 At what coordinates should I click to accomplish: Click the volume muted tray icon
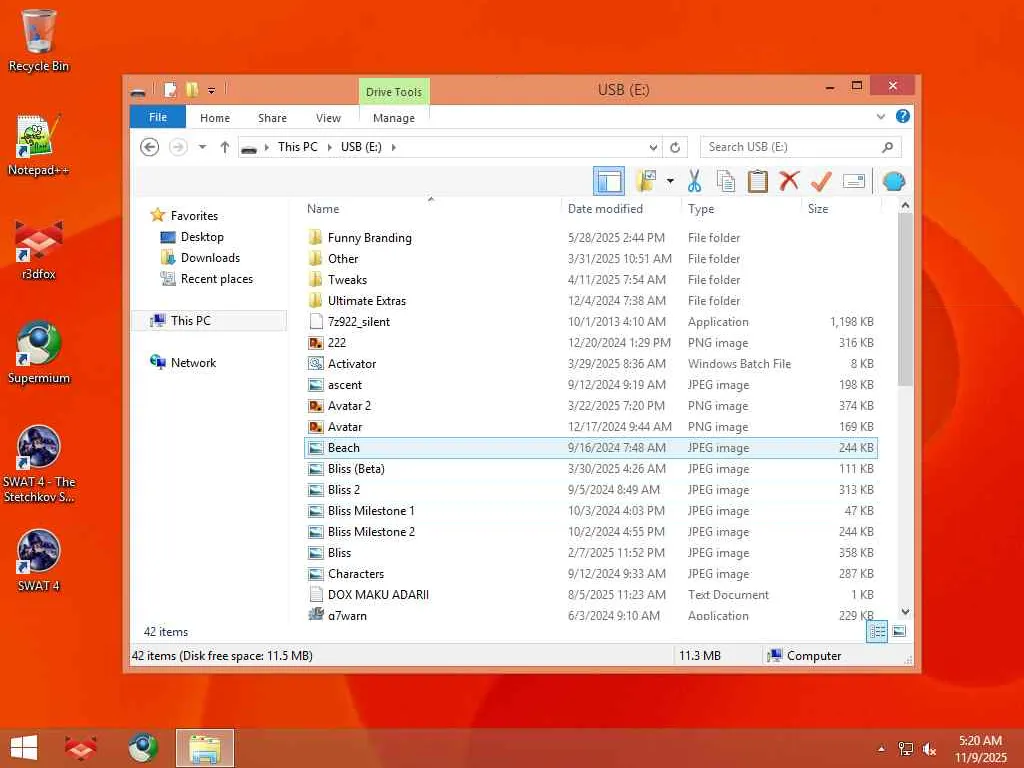click(930, 749)
